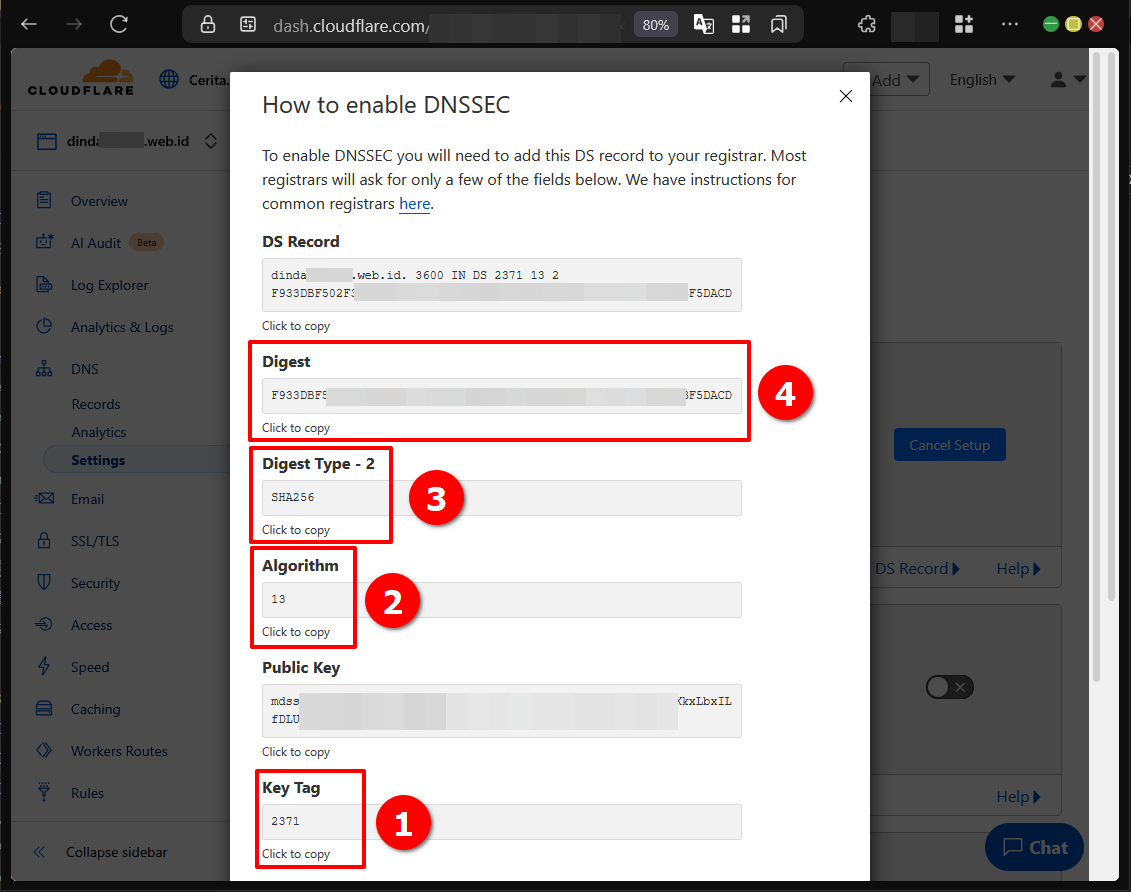Click the Email envelope icon
This screenshot has height=892, width=1131.
click(44, 498)
